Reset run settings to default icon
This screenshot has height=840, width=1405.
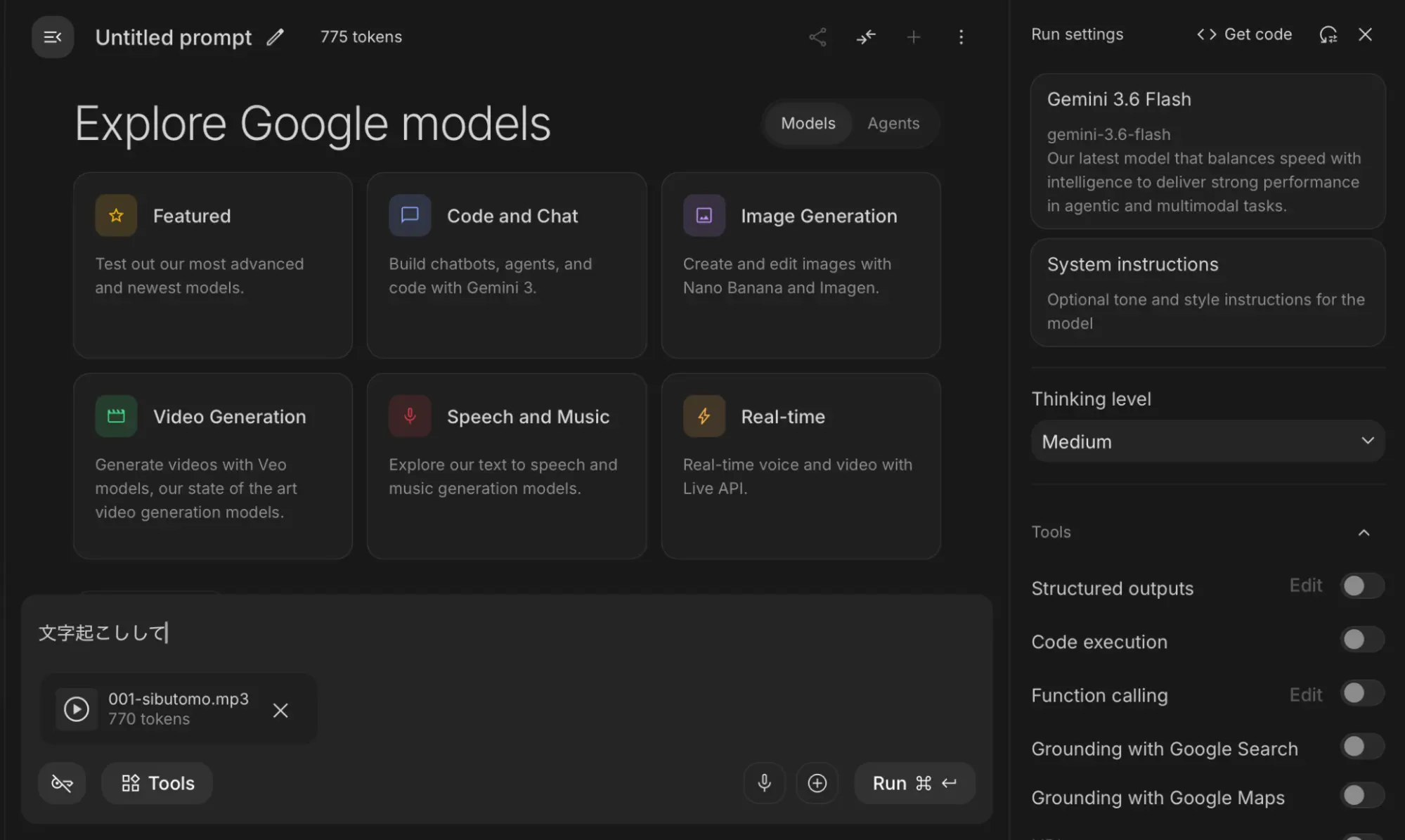tap(1328, 34)
